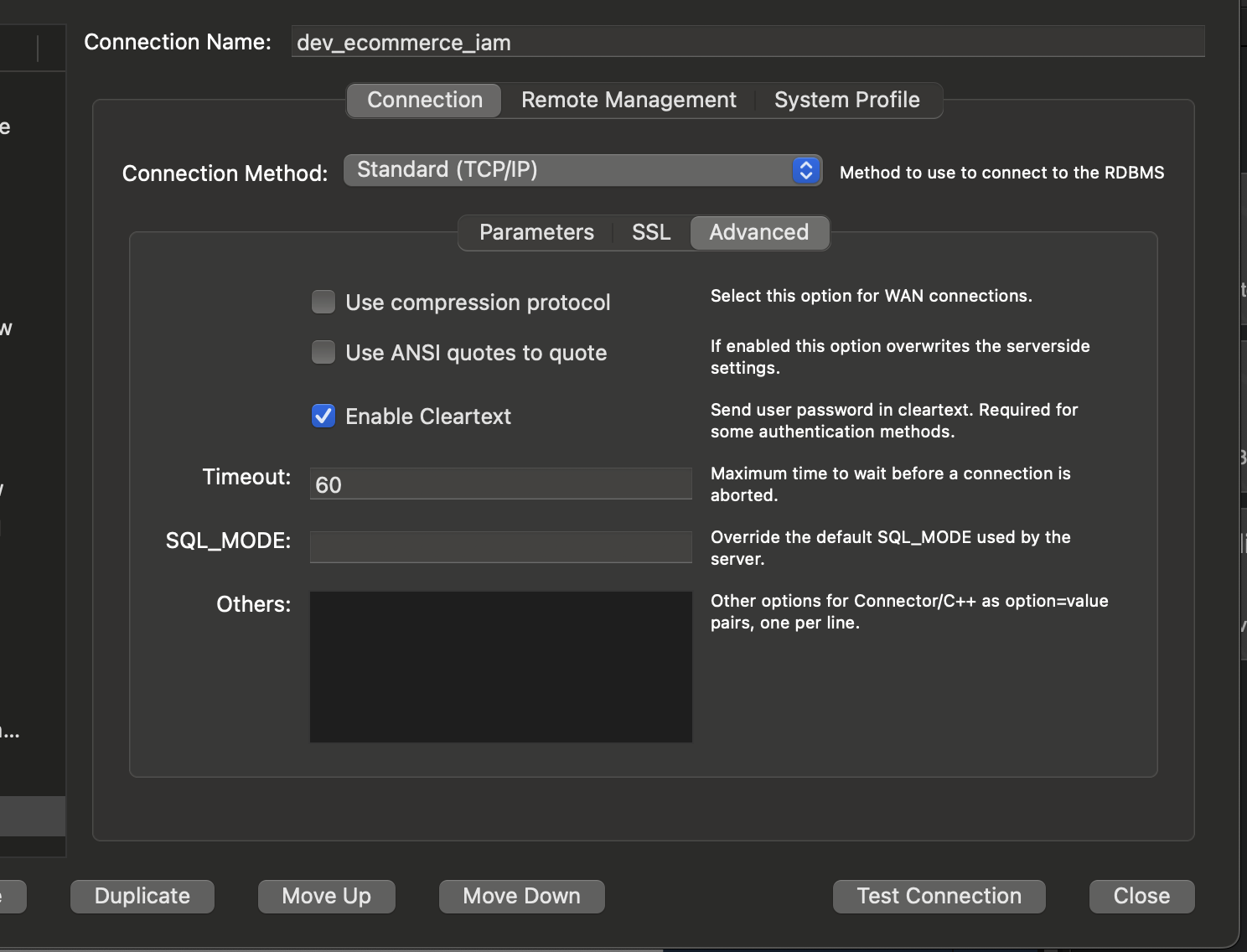
Task: Focus the SQL_MODE input field
Action: click(500, 547)
